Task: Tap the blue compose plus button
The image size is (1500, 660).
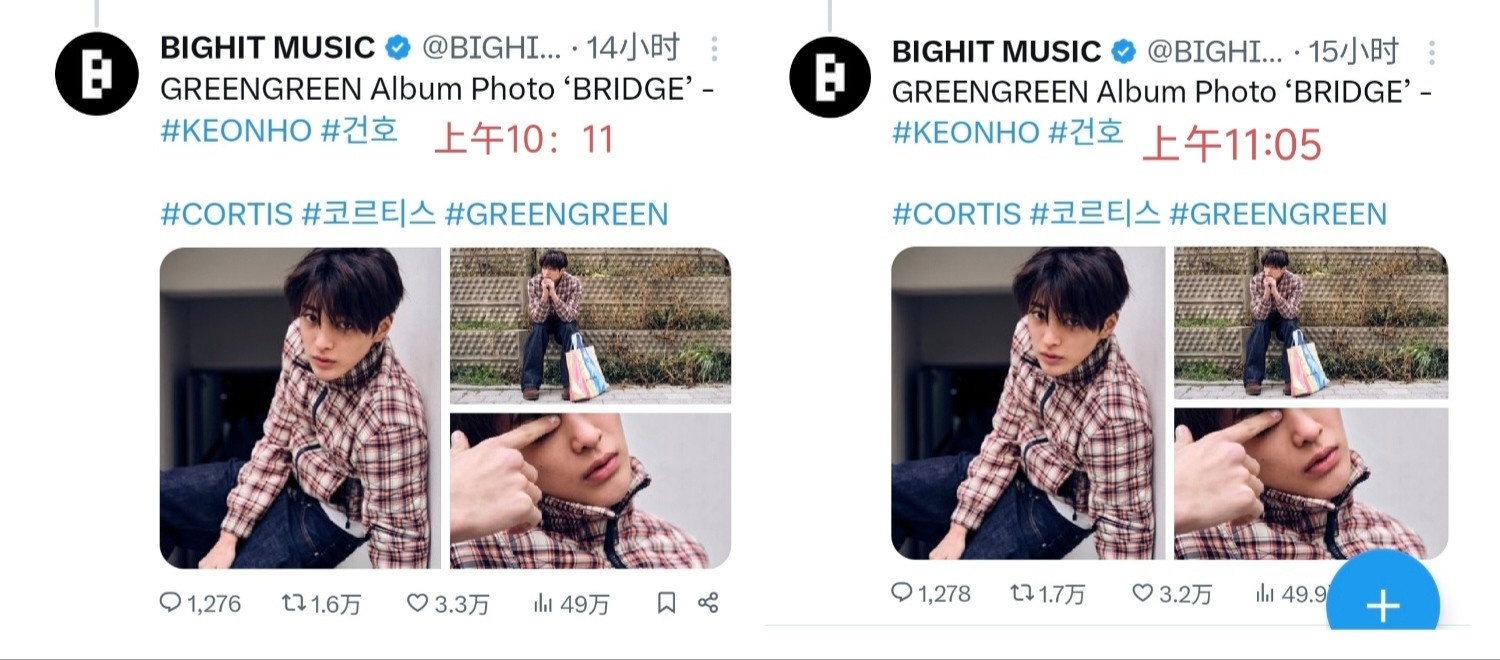Action: 1383,603
